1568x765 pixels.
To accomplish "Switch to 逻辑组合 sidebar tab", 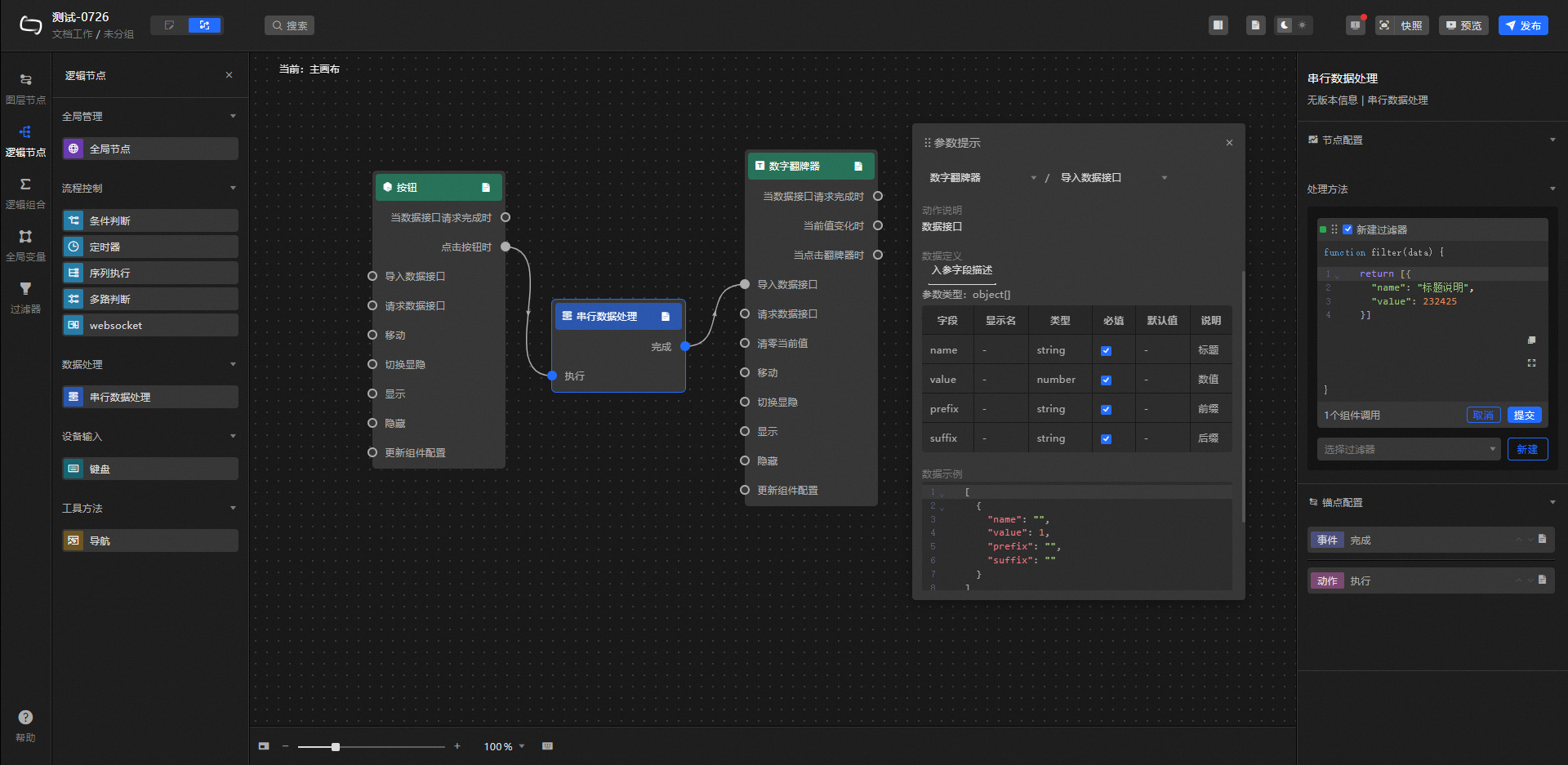I will pyautogui.click(x=25, y=193).
